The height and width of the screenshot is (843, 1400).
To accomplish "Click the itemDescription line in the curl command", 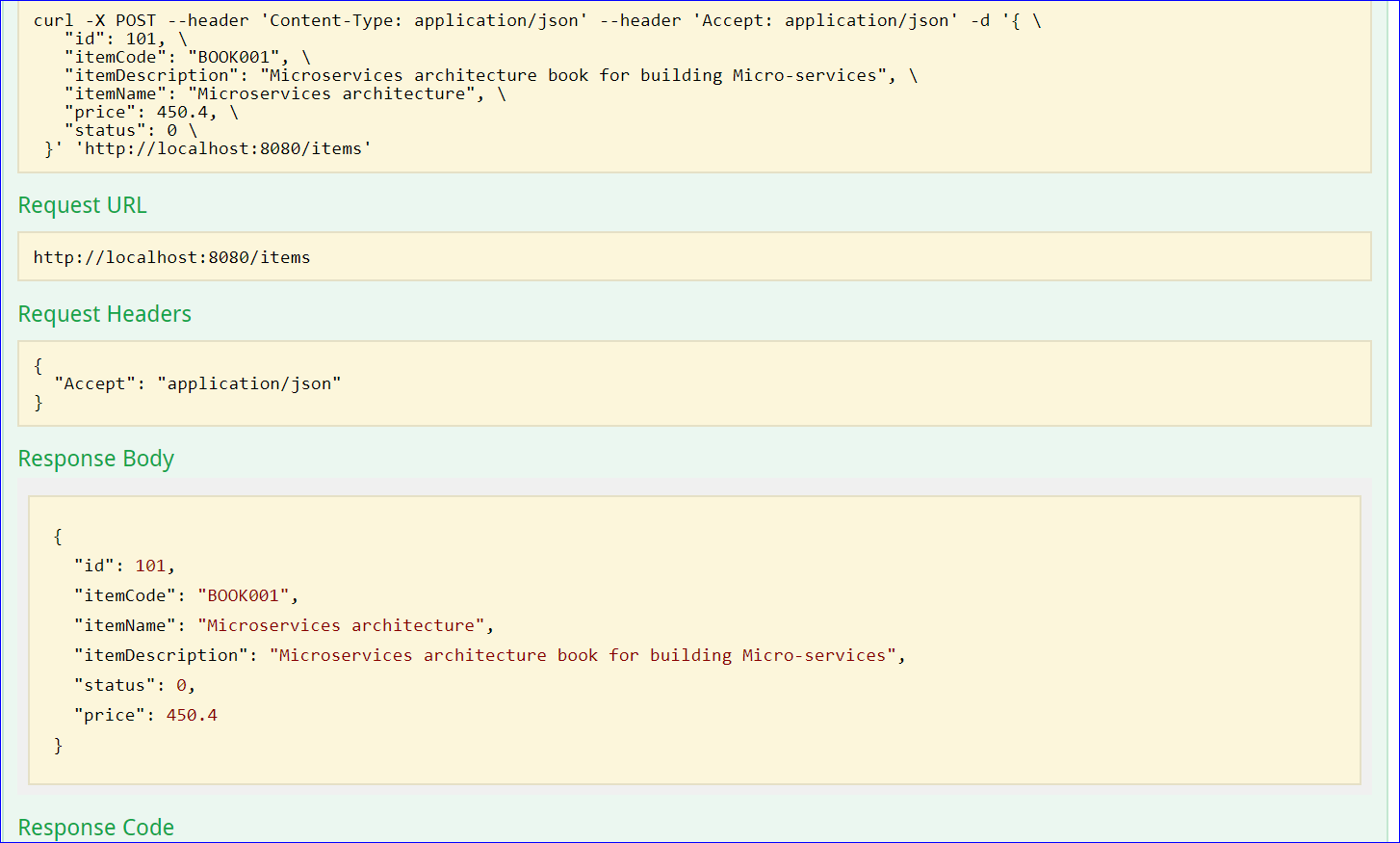I will pyautogui.click(x=490, y=75).
